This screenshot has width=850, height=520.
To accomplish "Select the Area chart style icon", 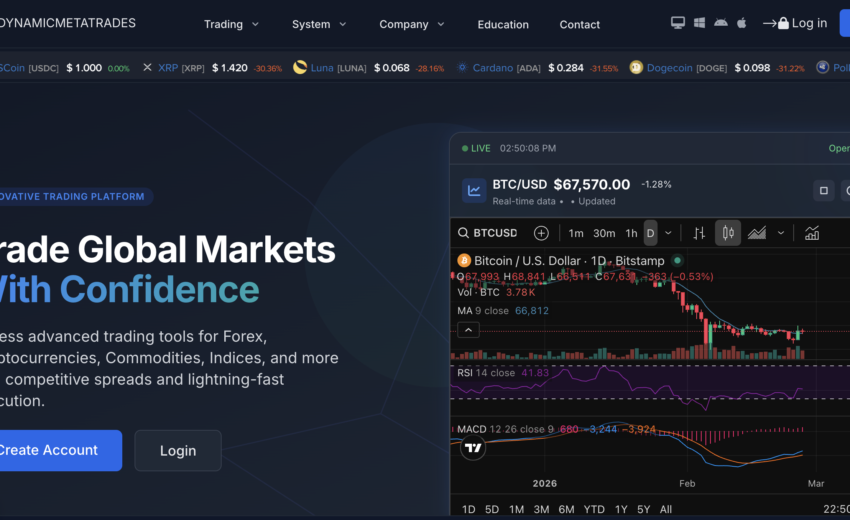I will (x=757, y=233).
